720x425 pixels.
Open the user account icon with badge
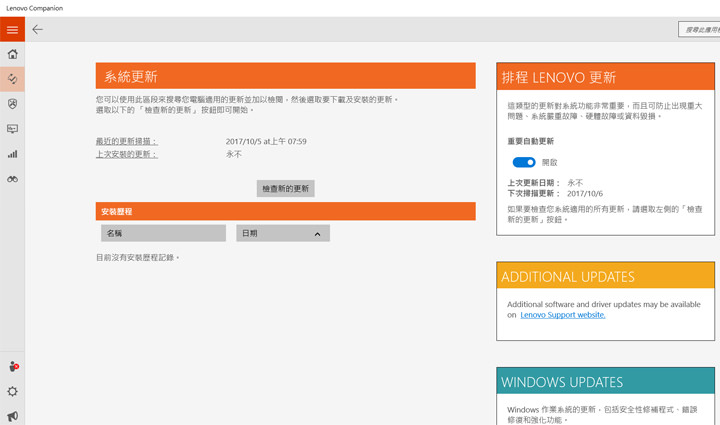click(x=12, y=367)
